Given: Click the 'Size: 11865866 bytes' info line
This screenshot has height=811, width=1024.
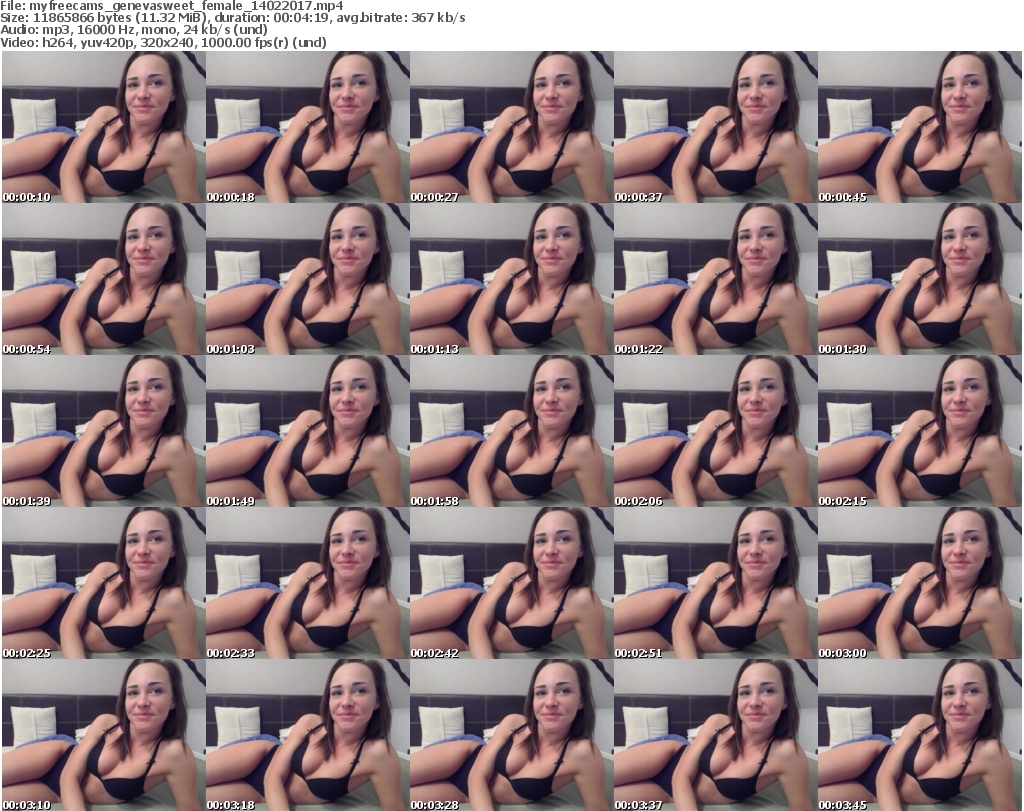Looking at the screenshot, I should 232,18.
